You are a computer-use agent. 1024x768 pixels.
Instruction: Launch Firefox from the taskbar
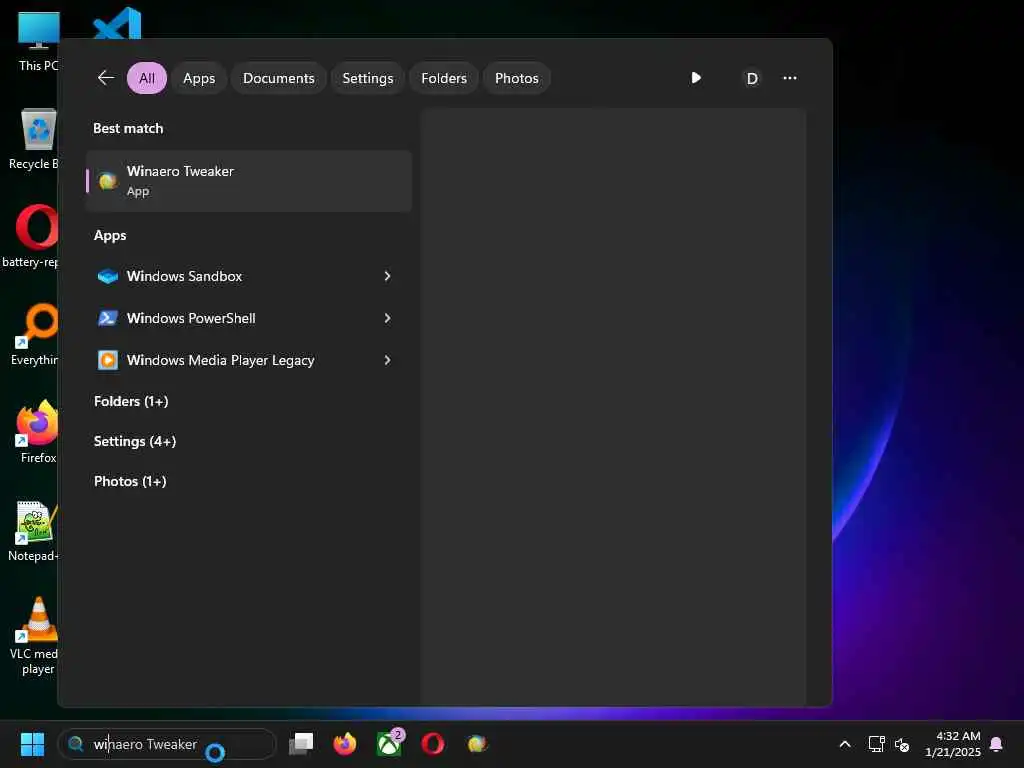[345, 744]
